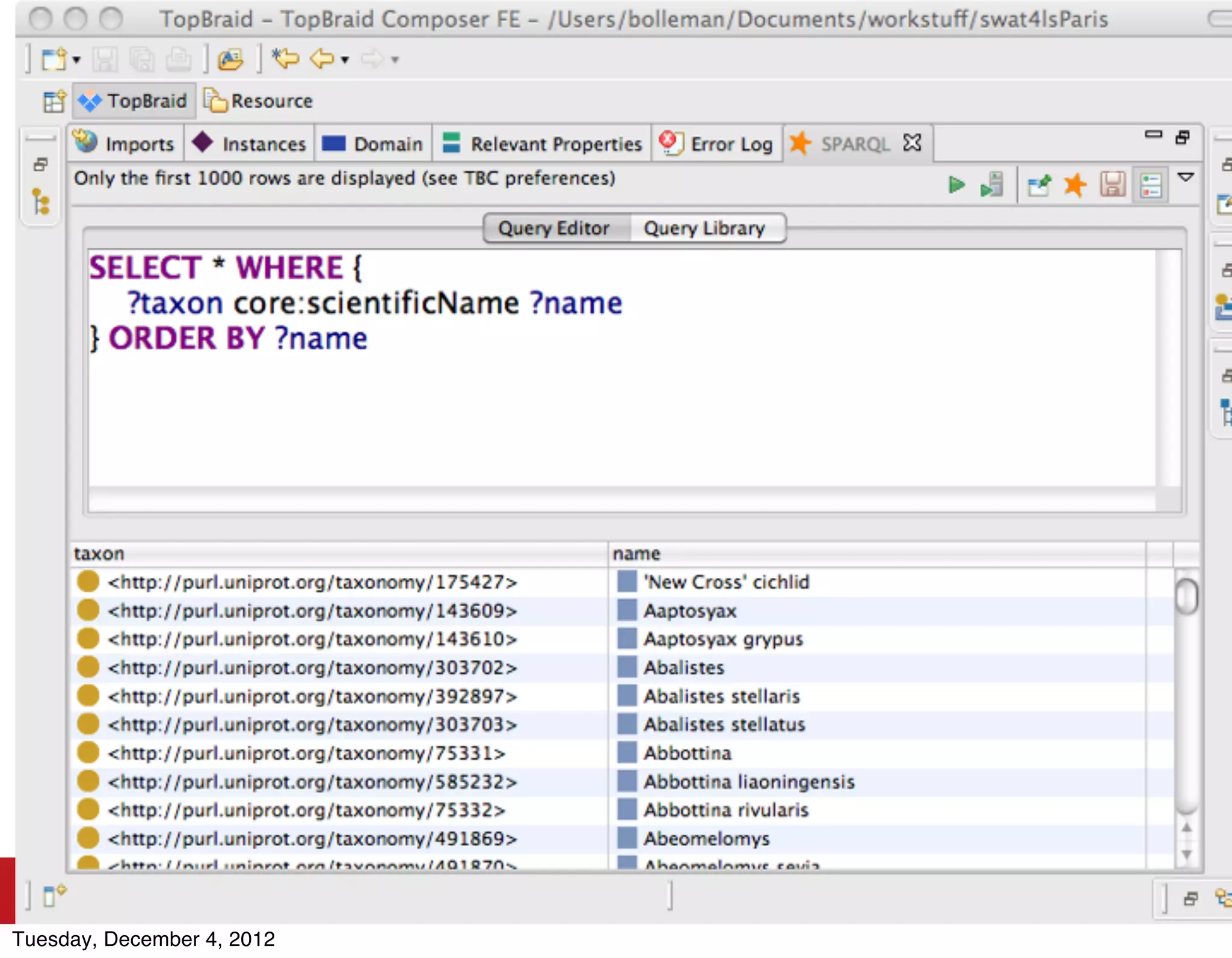Click the run-and-export query results icon
Viewport: 1232px width, 958px height.
pos(992,185)
